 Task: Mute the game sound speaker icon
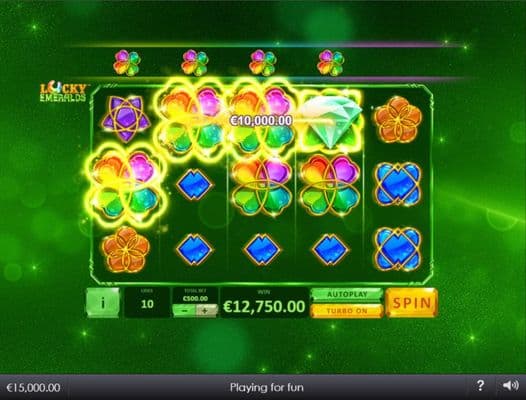coord(510,385)
